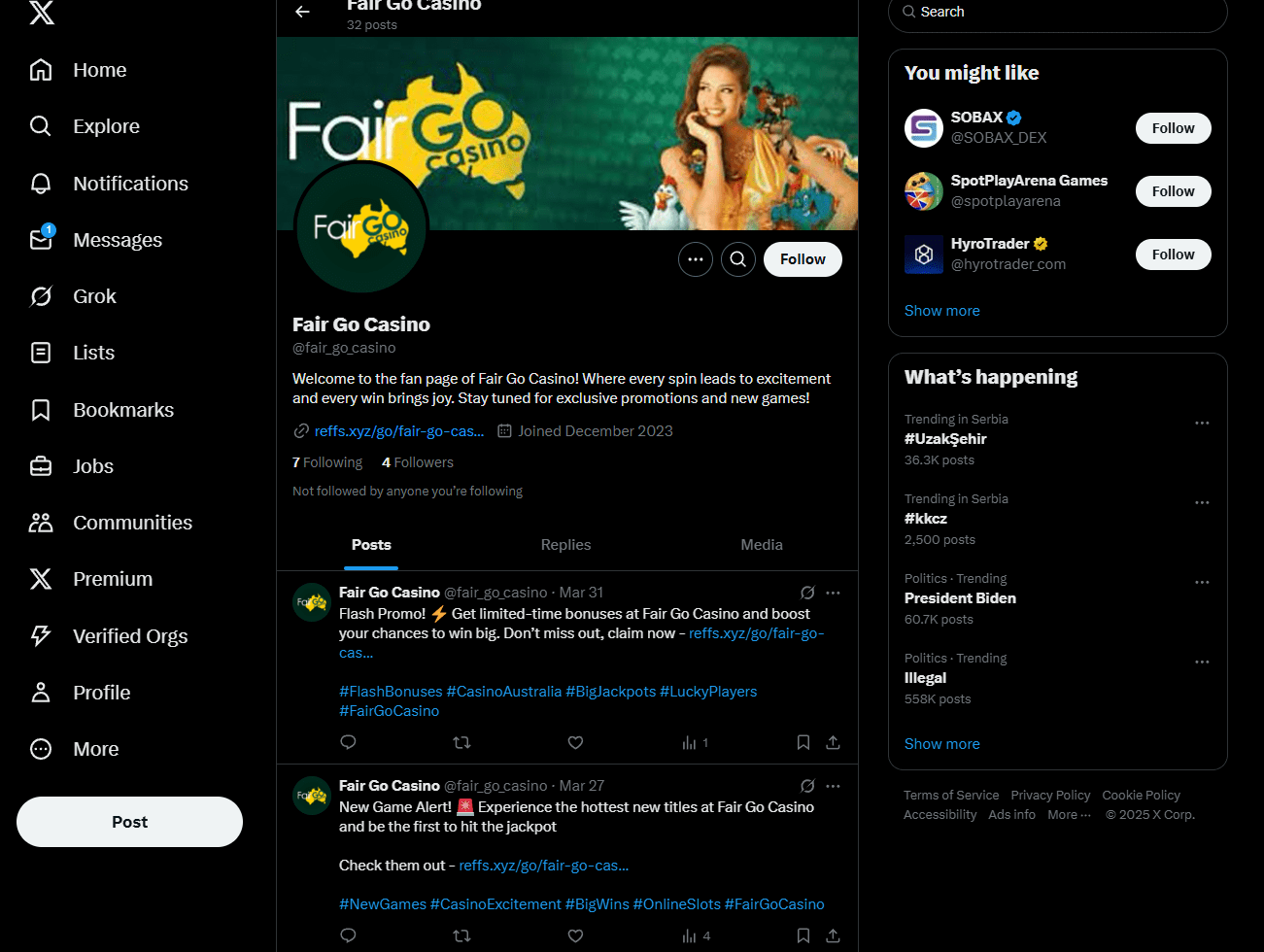The width and height of the screenshot is (1264, 952).
Task: View analytics on New Game Alert post
Action: (696, 935)
